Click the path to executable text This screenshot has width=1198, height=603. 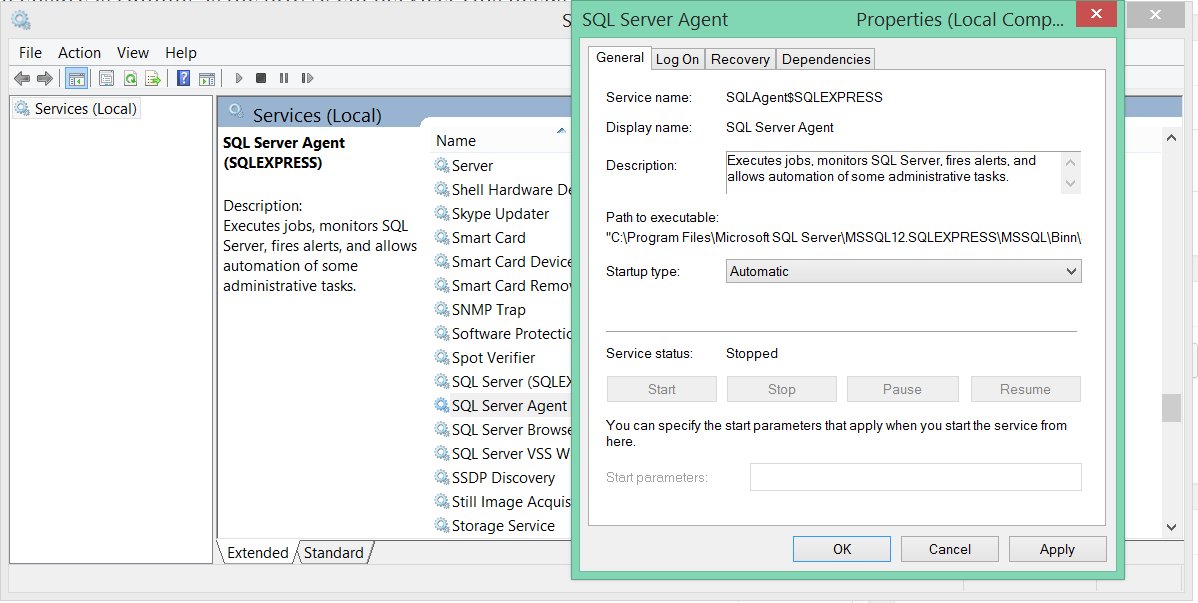pos(843,238)
